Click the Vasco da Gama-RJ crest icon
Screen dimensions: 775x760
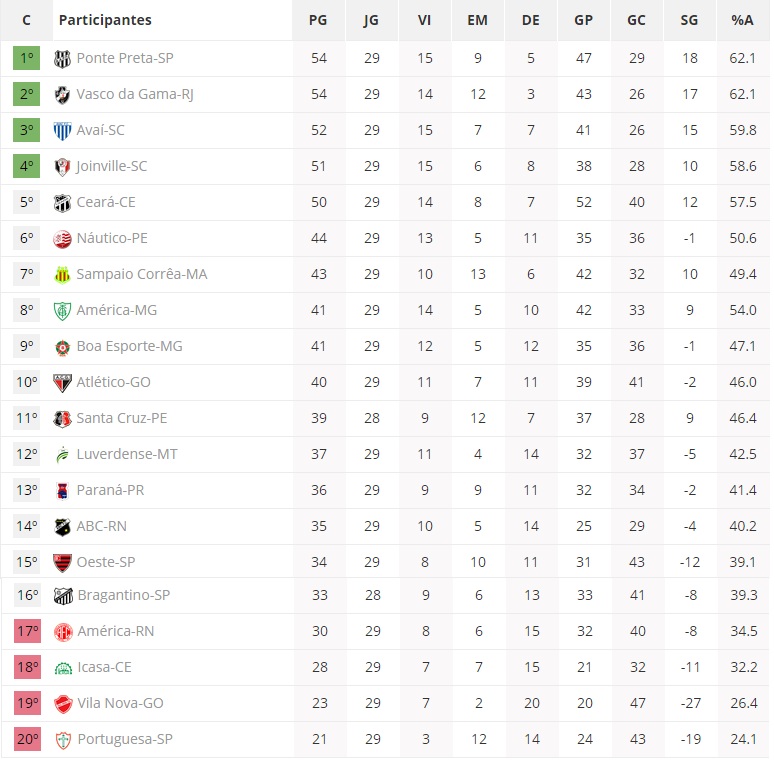point(62,95)
